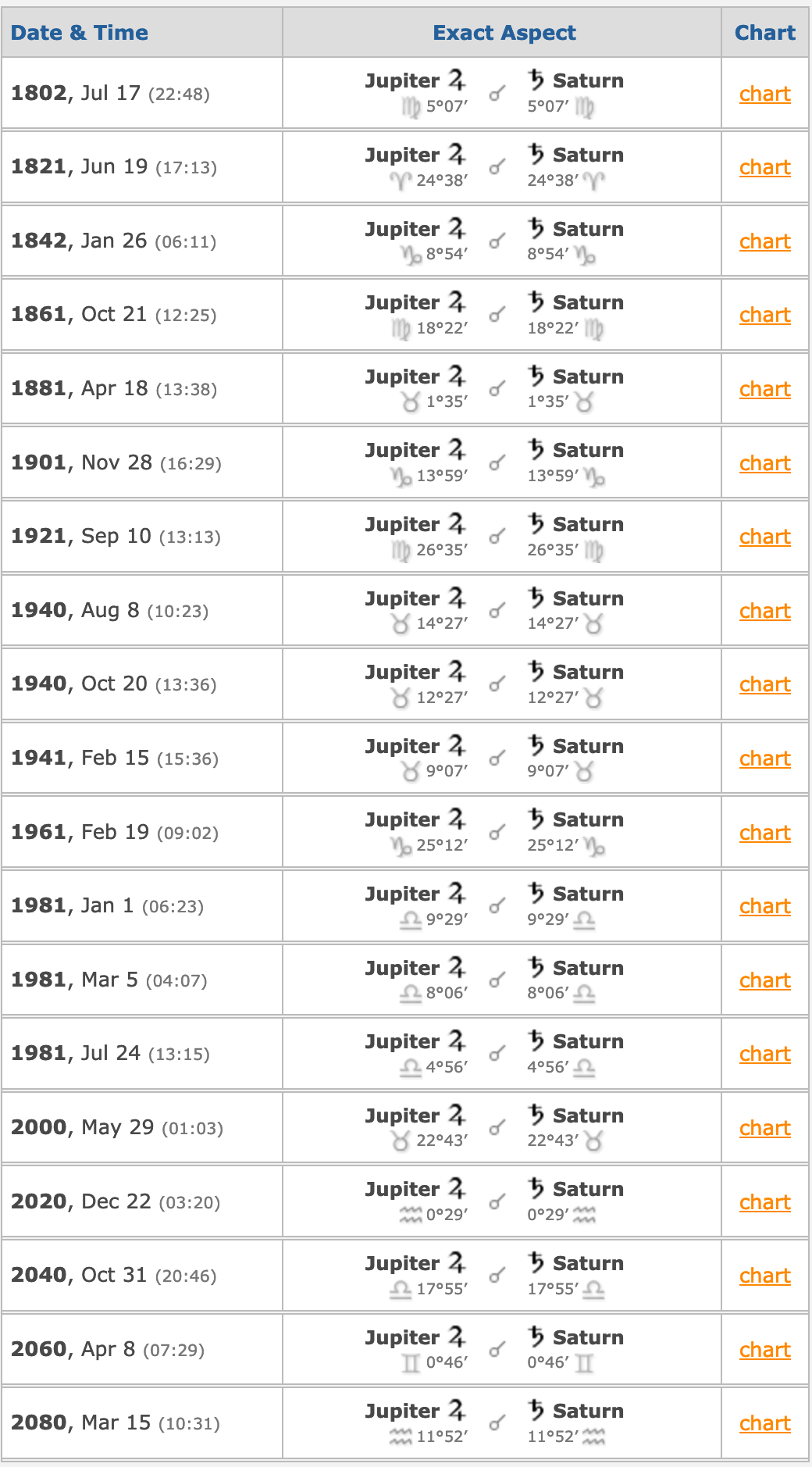812x1467 pixels.
Task: Click Aquarius sign icon beside Jupiter 0°29′
Action: pyautogui.click(x=410, y=1215)
